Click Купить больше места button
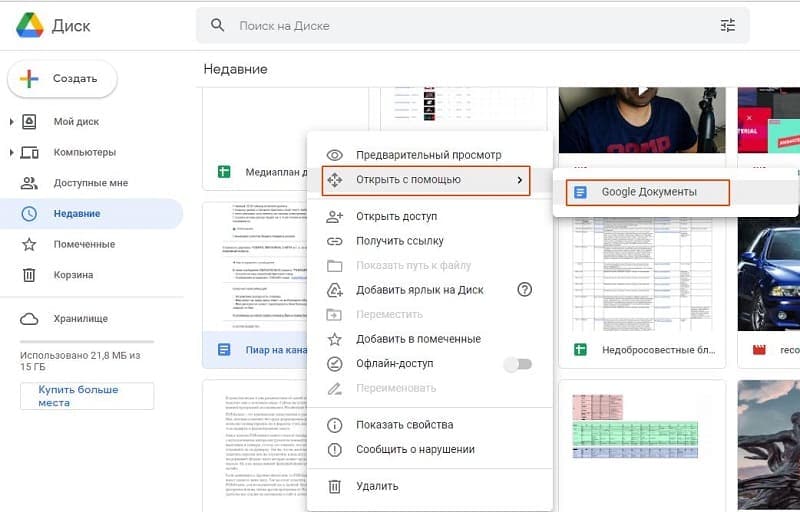 click(x=87, y=396)
